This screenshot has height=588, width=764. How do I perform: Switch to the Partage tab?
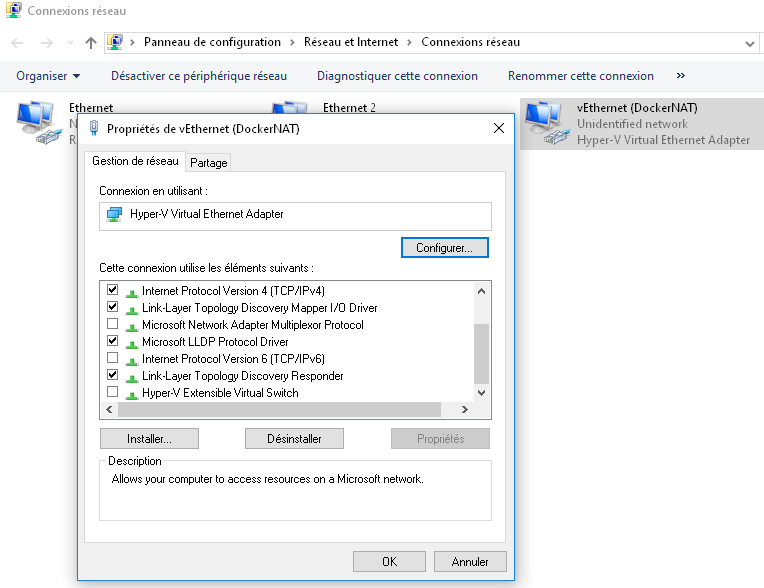click(x=209, y=163)
